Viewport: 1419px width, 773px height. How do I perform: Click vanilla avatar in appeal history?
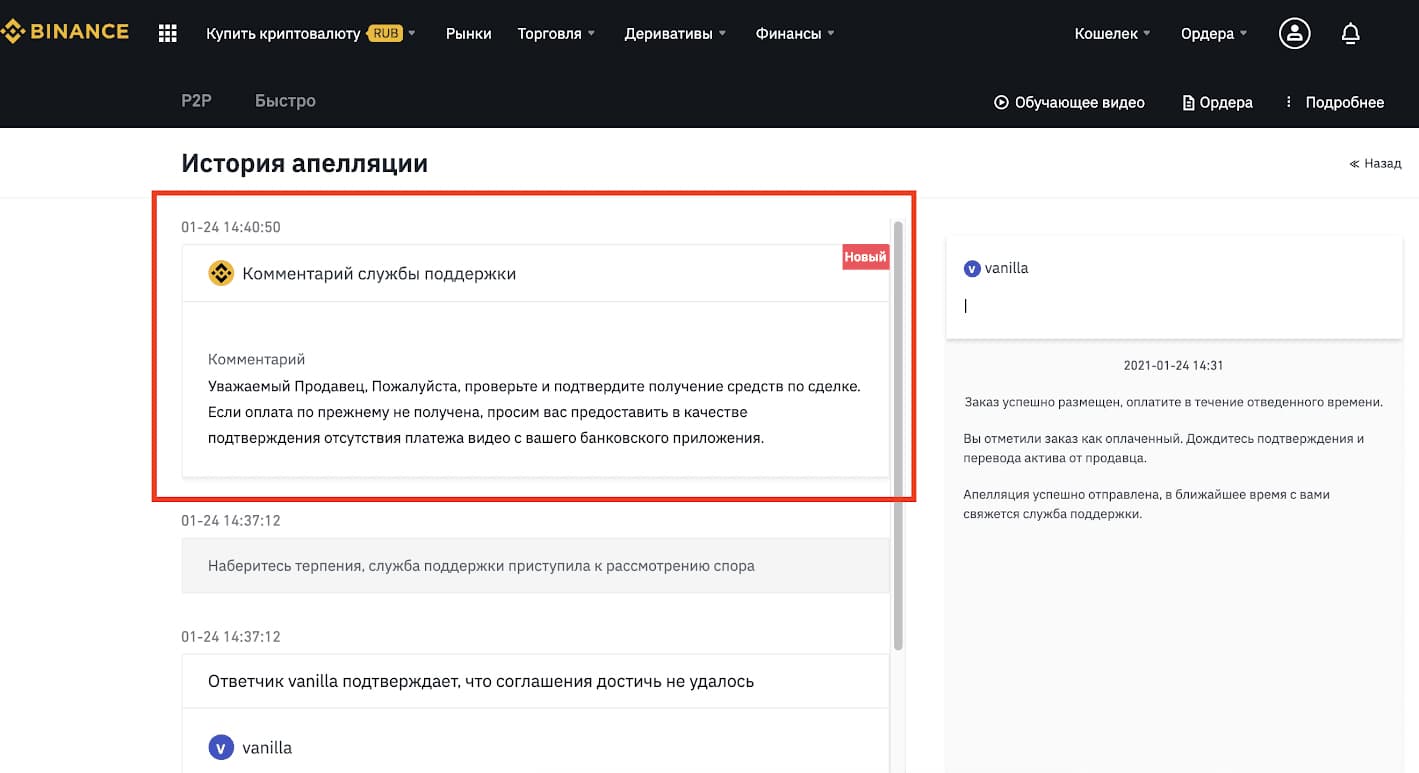pyautogui.click(x=221, y=747)
